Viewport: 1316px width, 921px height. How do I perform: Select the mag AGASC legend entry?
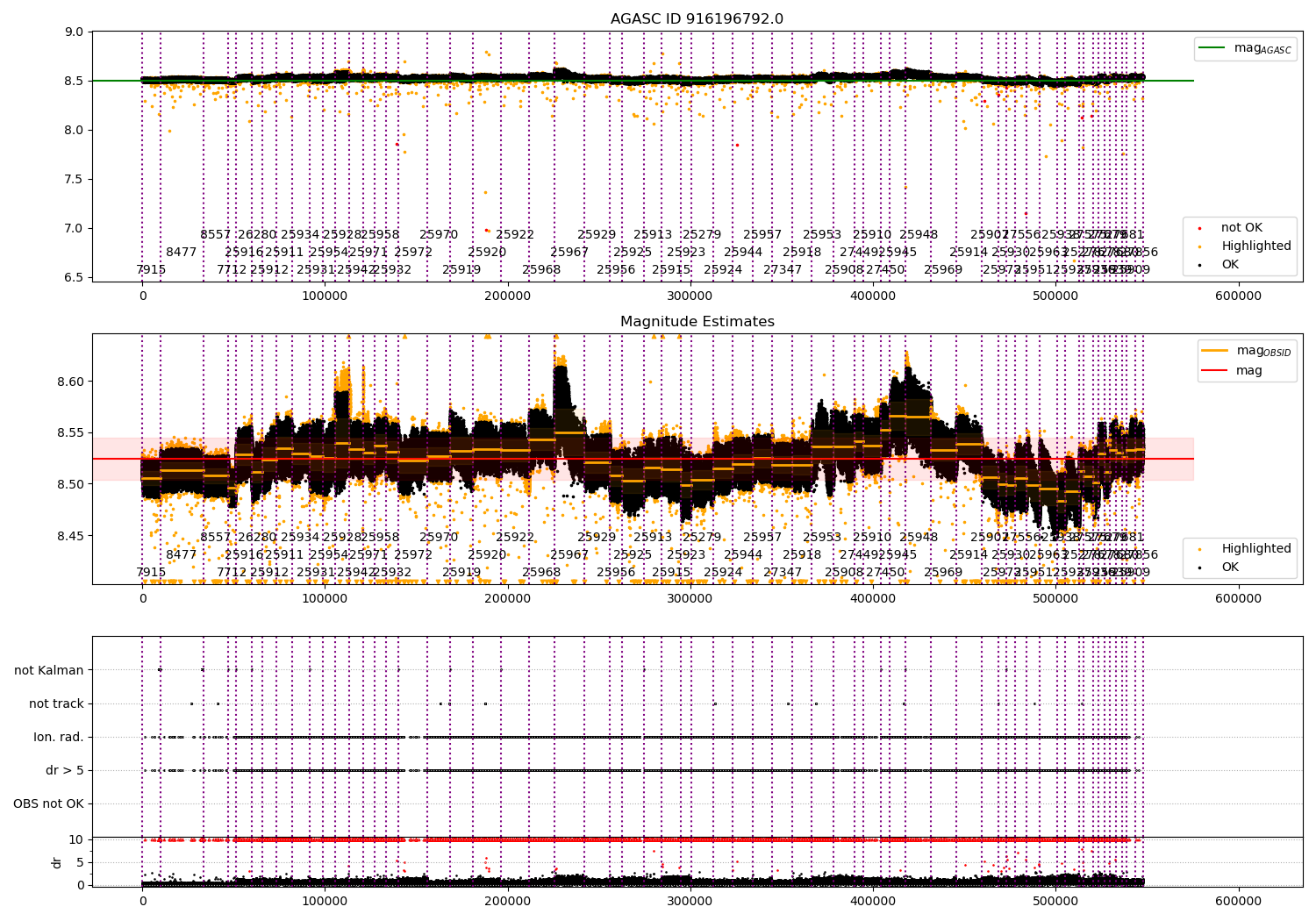pyautogui.click(x=1246, y=48)
